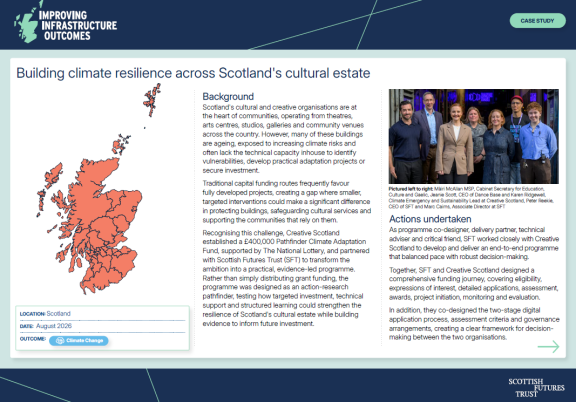Click the Scottish Futures Trust logo
The image size is (576, 402).
click(x=536, y=388)
